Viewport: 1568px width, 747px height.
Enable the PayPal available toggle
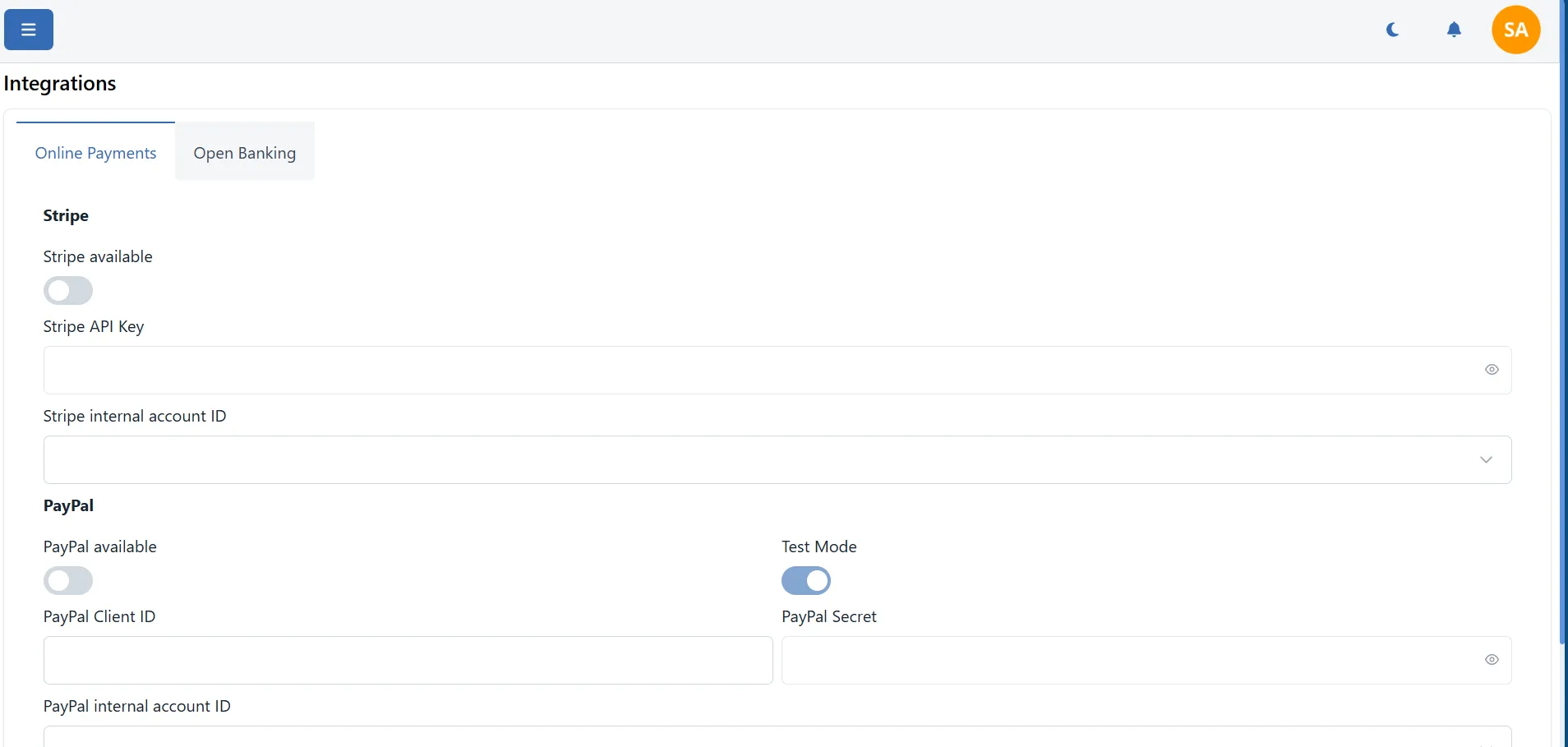(x=67, y=580)
